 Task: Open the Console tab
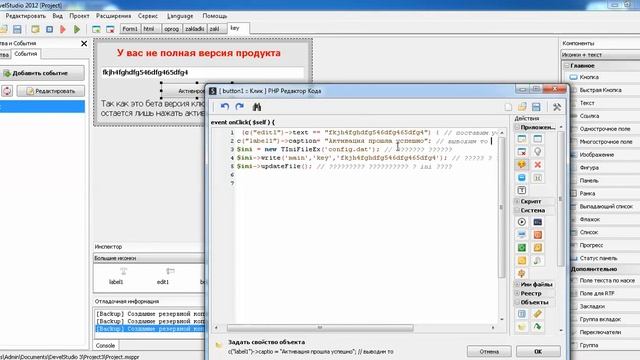[105, 345]
